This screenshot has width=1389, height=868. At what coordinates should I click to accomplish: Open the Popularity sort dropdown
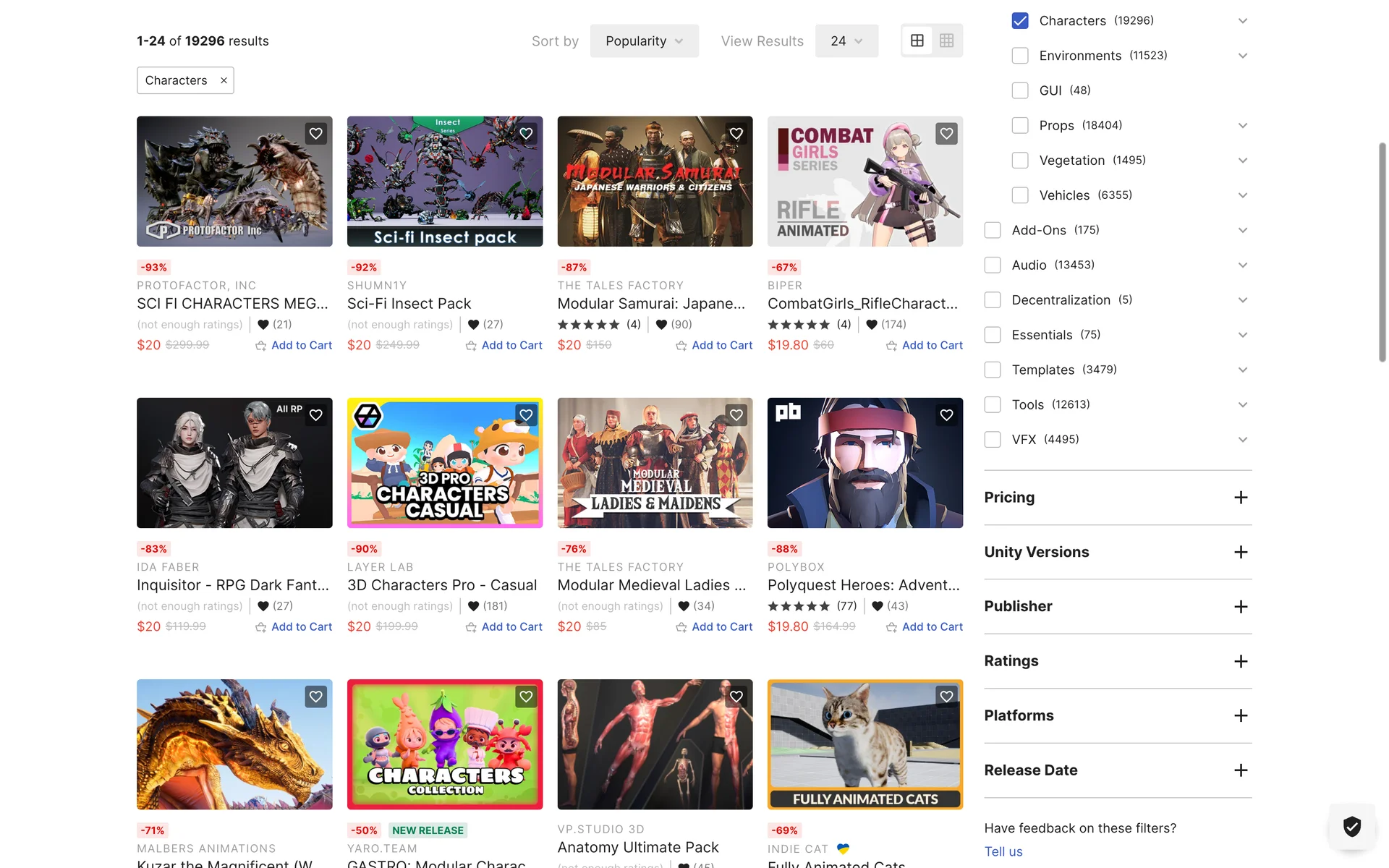click(x=644, y=41)
